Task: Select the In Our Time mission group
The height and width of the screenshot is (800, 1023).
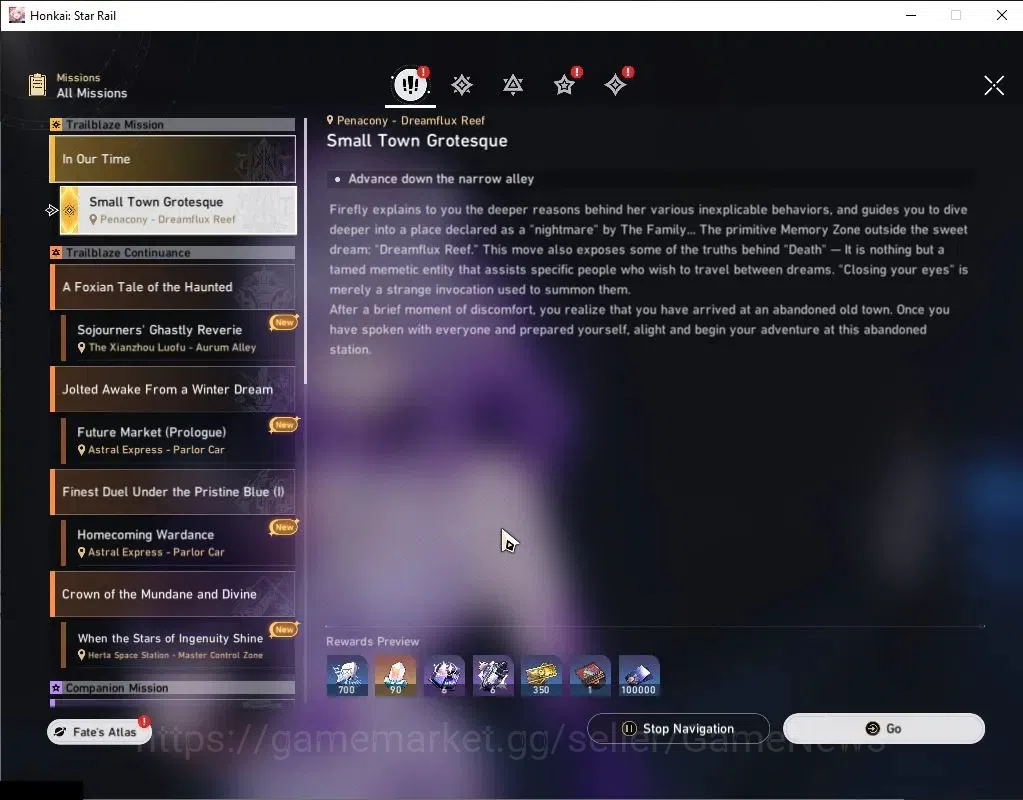Action: pos(173,159)
